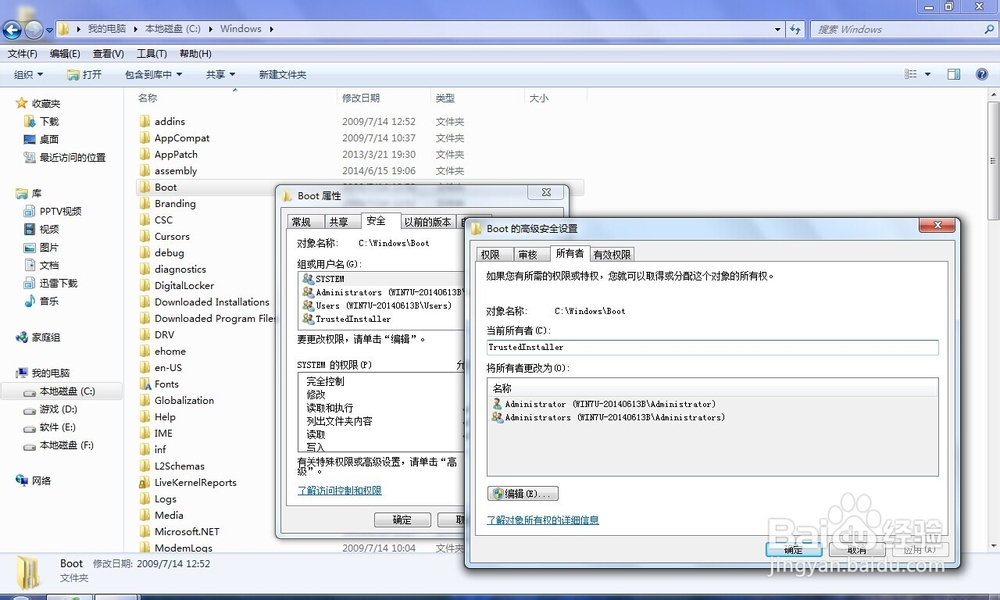Click Cancel in advanced security dialog
The image size is (1000, 600).
pyautogui.click(x=857, y=550)
